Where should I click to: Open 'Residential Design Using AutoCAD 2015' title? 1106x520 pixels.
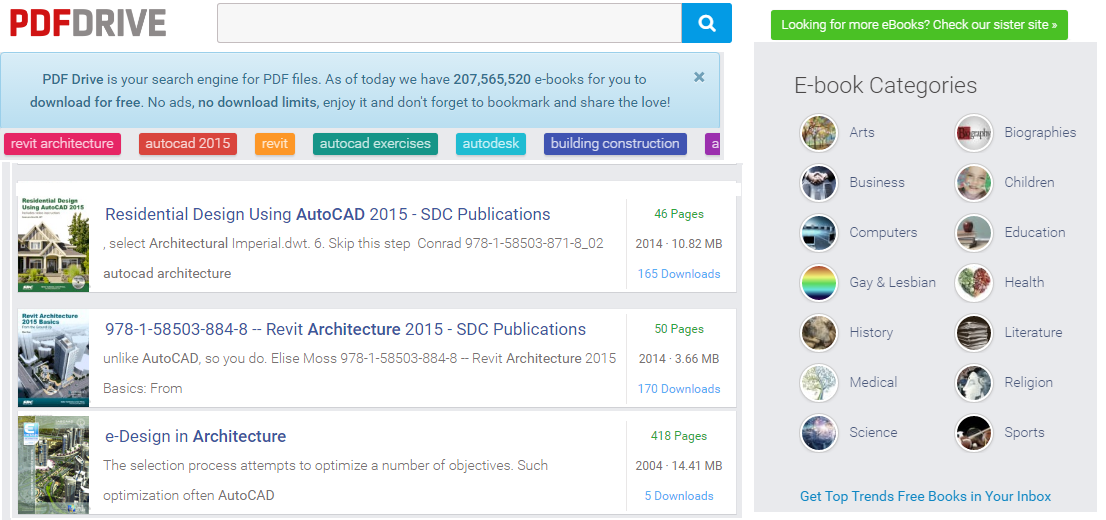click(327, 214)
